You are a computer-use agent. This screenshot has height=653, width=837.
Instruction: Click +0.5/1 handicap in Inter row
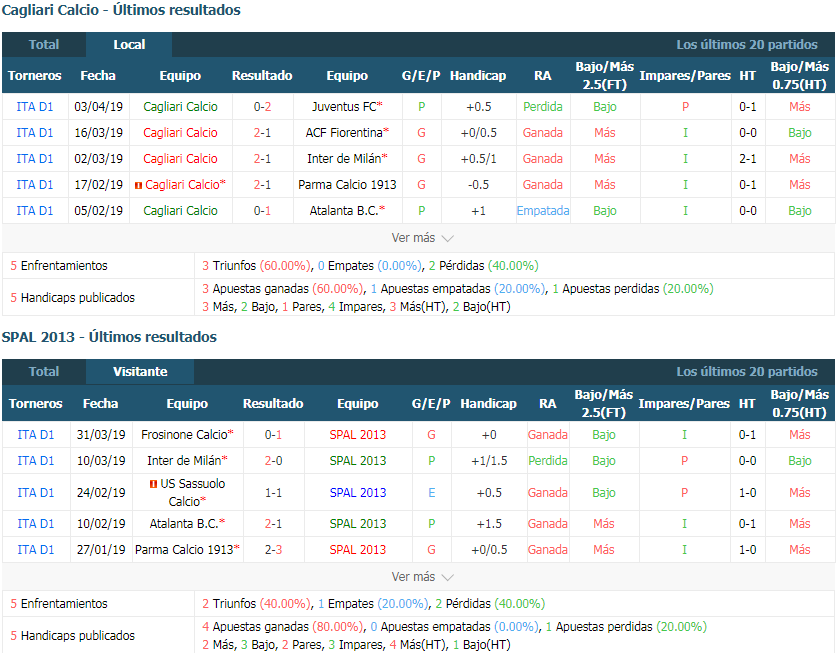pos(479,159)
